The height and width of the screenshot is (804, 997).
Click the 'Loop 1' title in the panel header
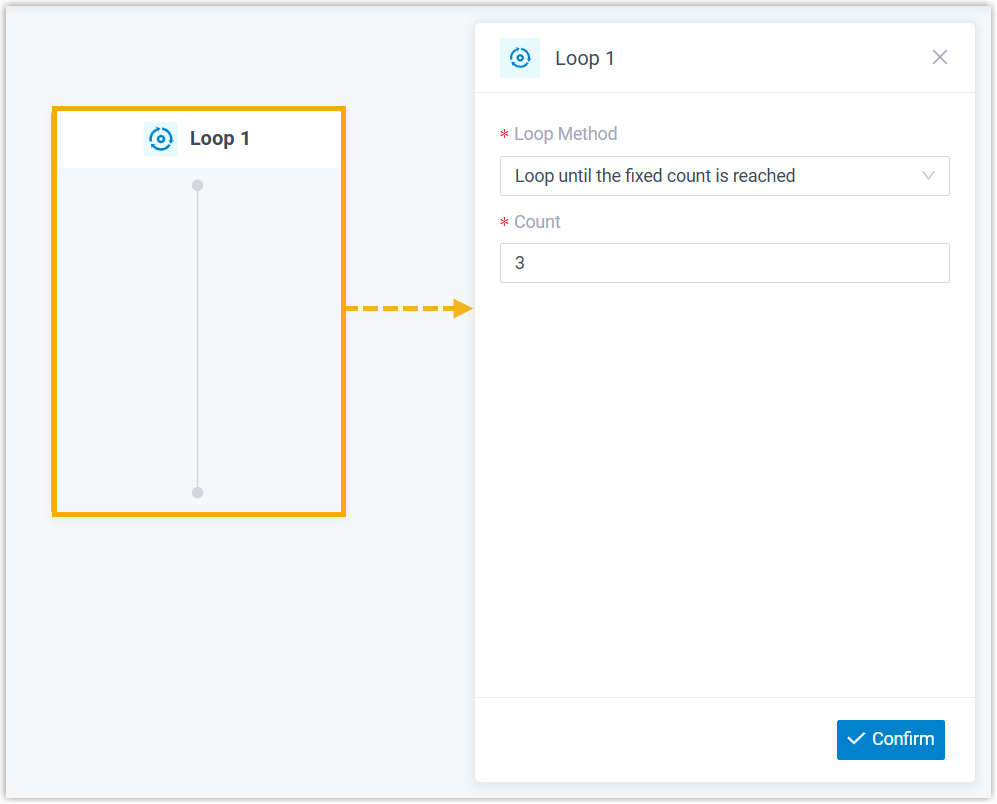click(x=585, y=58)
